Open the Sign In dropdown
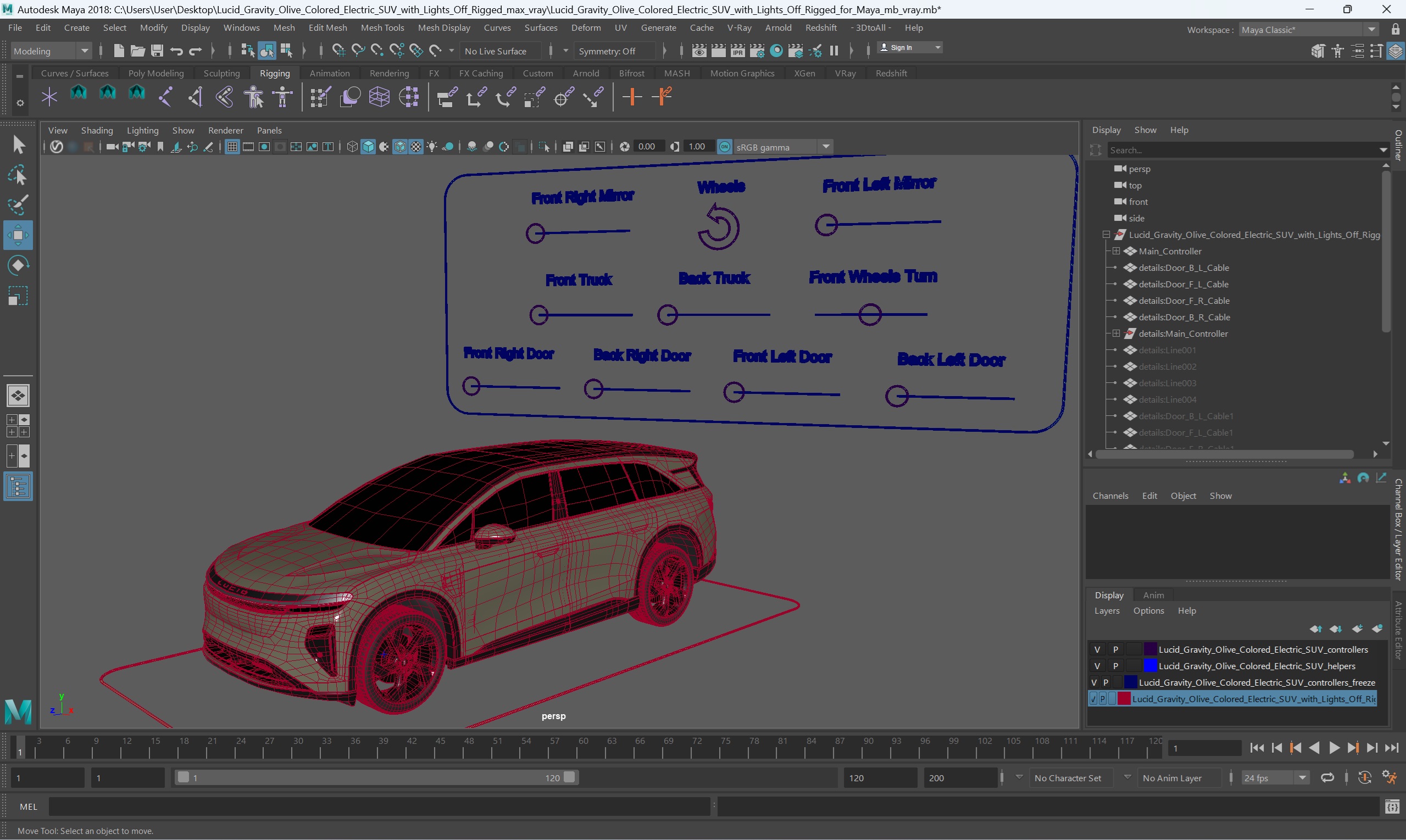The height and width of the screenshot is (840, 1406). coord(909,48)
